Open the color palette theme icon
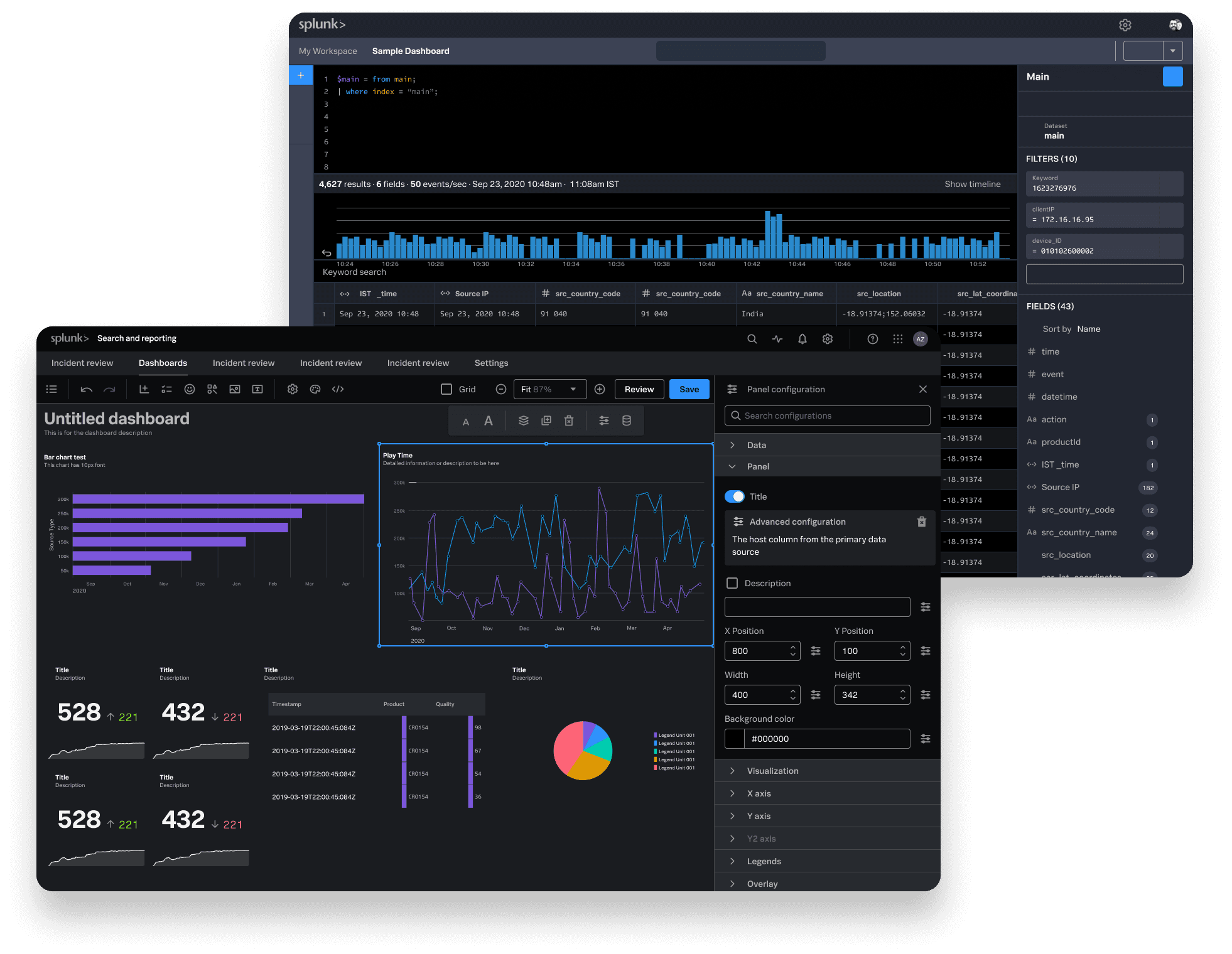 coord(315,389)
